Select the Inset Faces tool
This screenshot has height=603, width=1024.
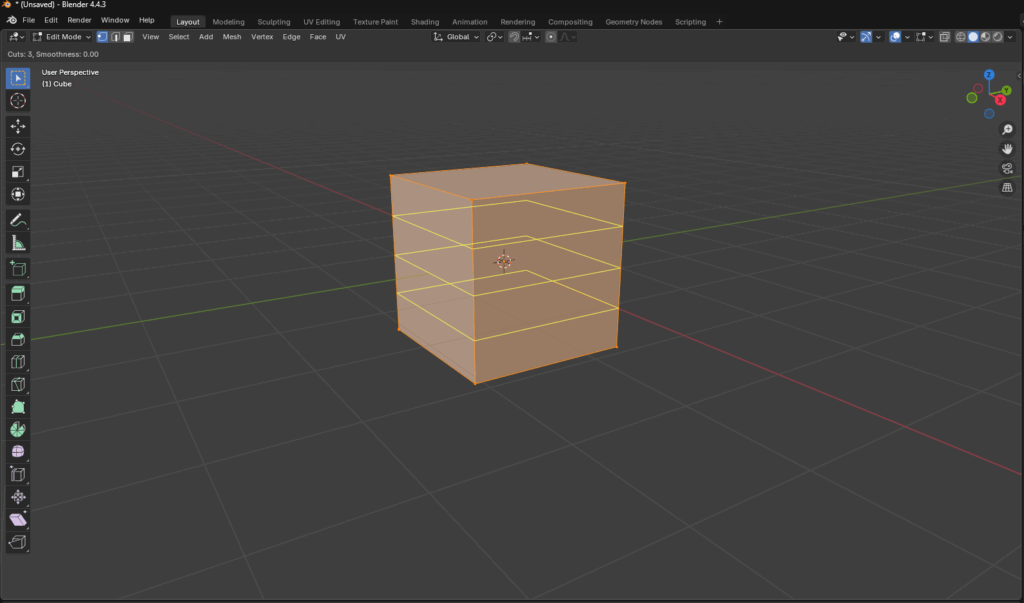(x=18, y=317)
